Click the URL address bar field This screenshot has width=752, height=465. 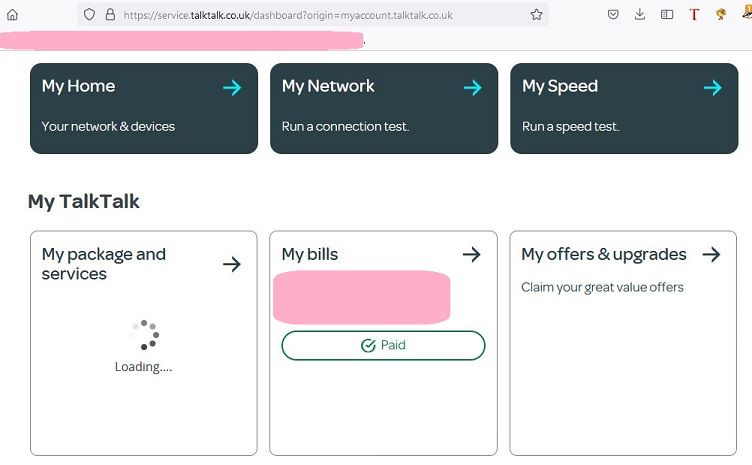pos(320,15)
